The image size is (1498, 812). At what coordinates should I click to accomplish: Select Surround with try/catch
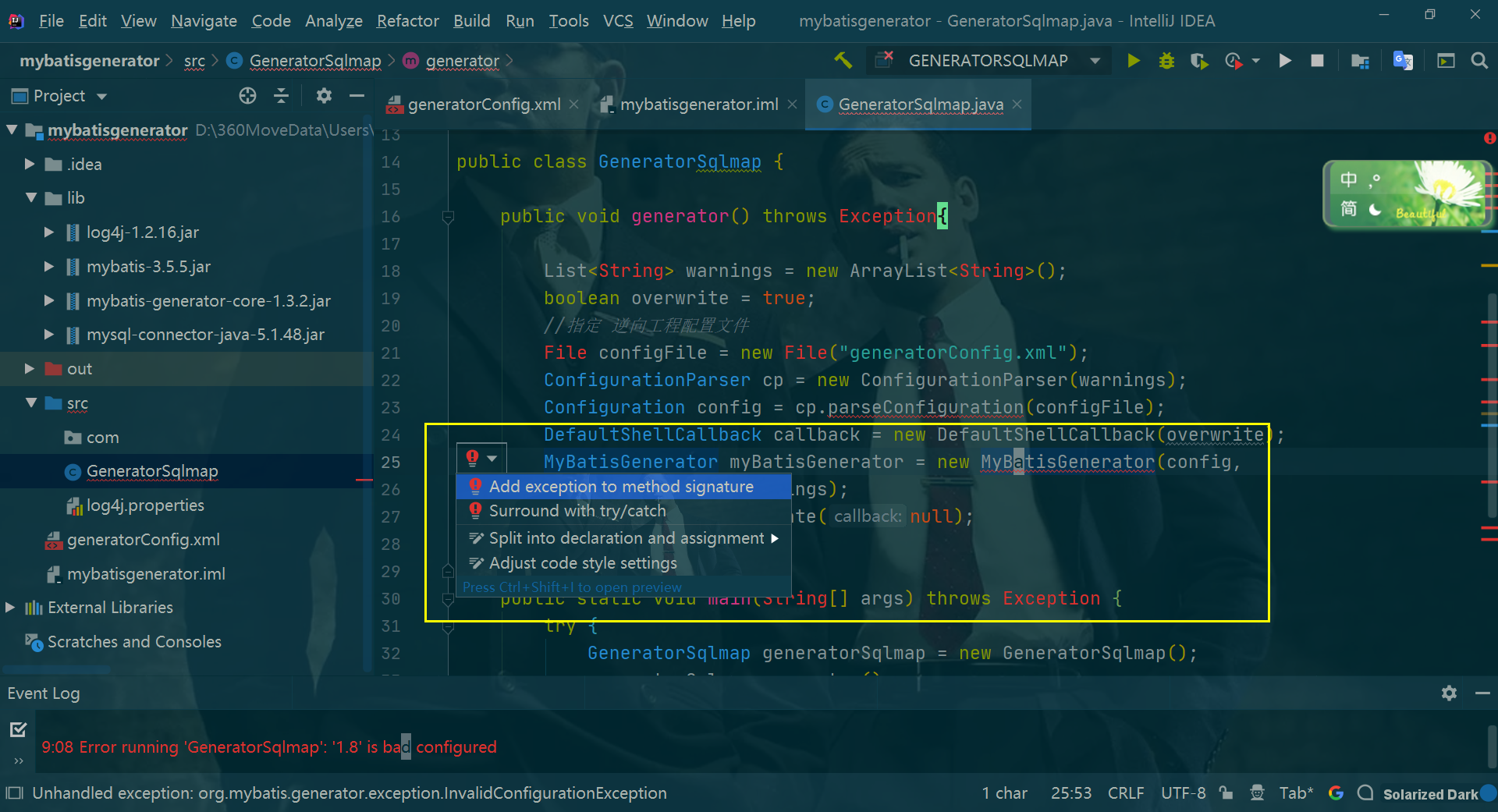[623, 511]
